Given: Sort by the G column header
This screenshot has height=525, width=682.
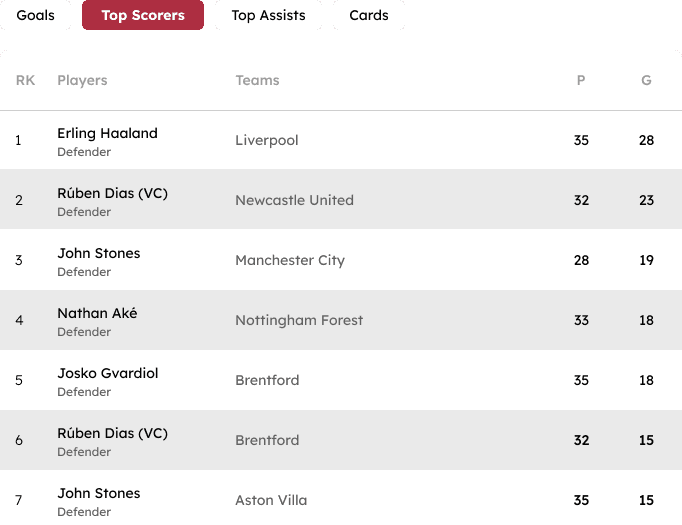Looking at the screenshot, I should pyautogui.click(x=646, y=80).
